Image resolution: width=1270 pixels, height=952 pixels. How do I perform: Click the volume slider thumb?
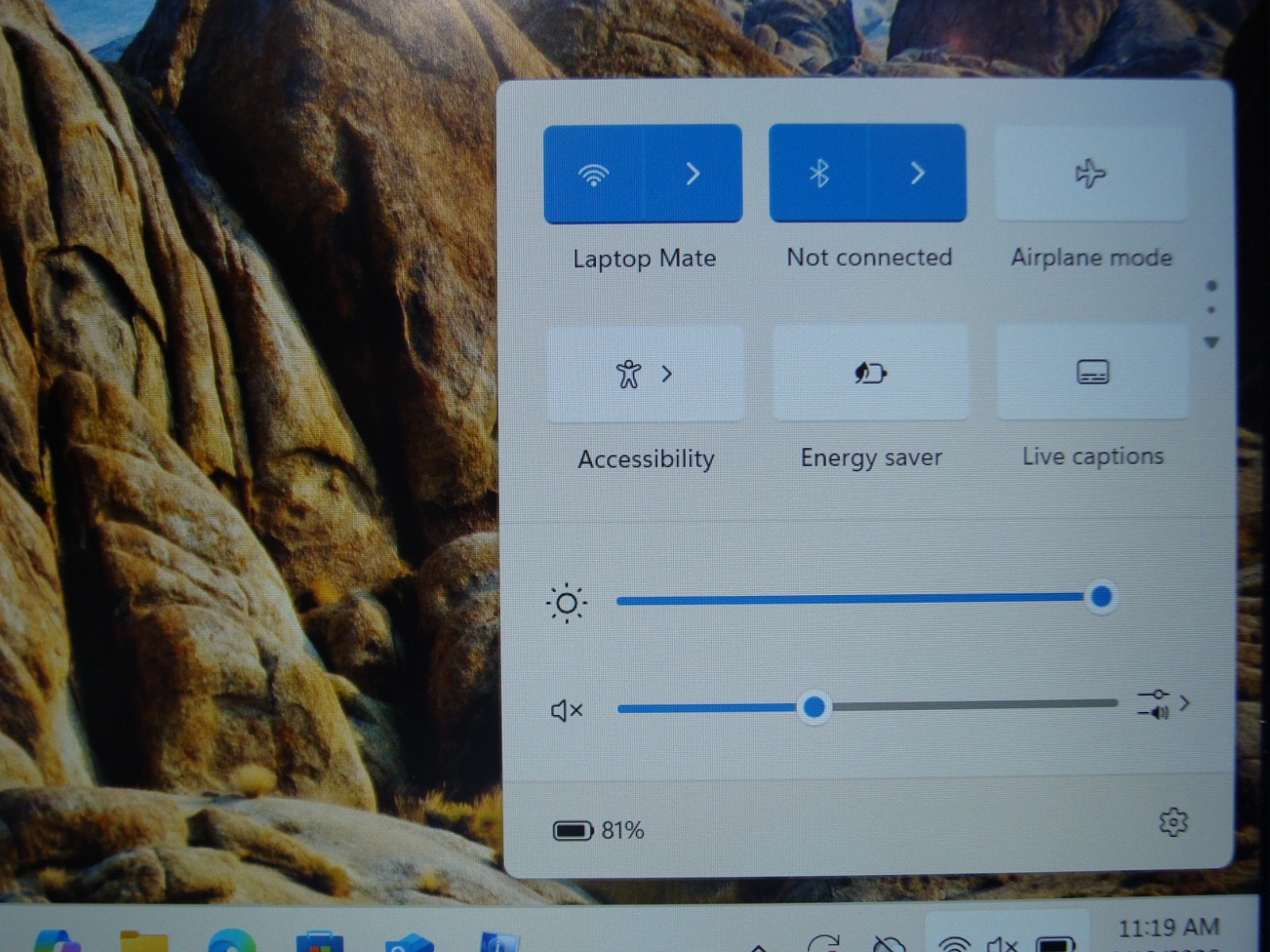point(814,707)
